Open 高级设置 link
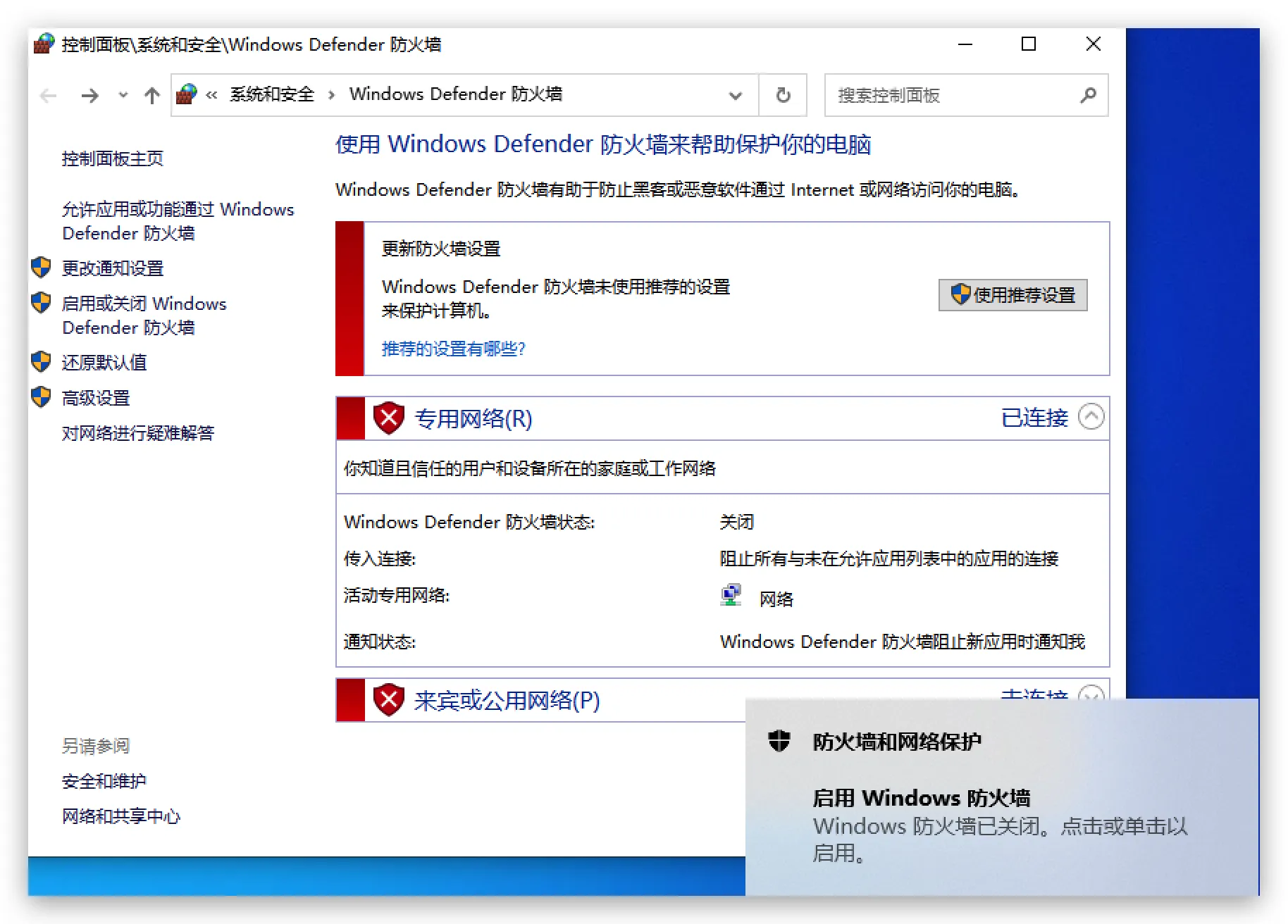1288x924 pixels. tap(96, 398)
